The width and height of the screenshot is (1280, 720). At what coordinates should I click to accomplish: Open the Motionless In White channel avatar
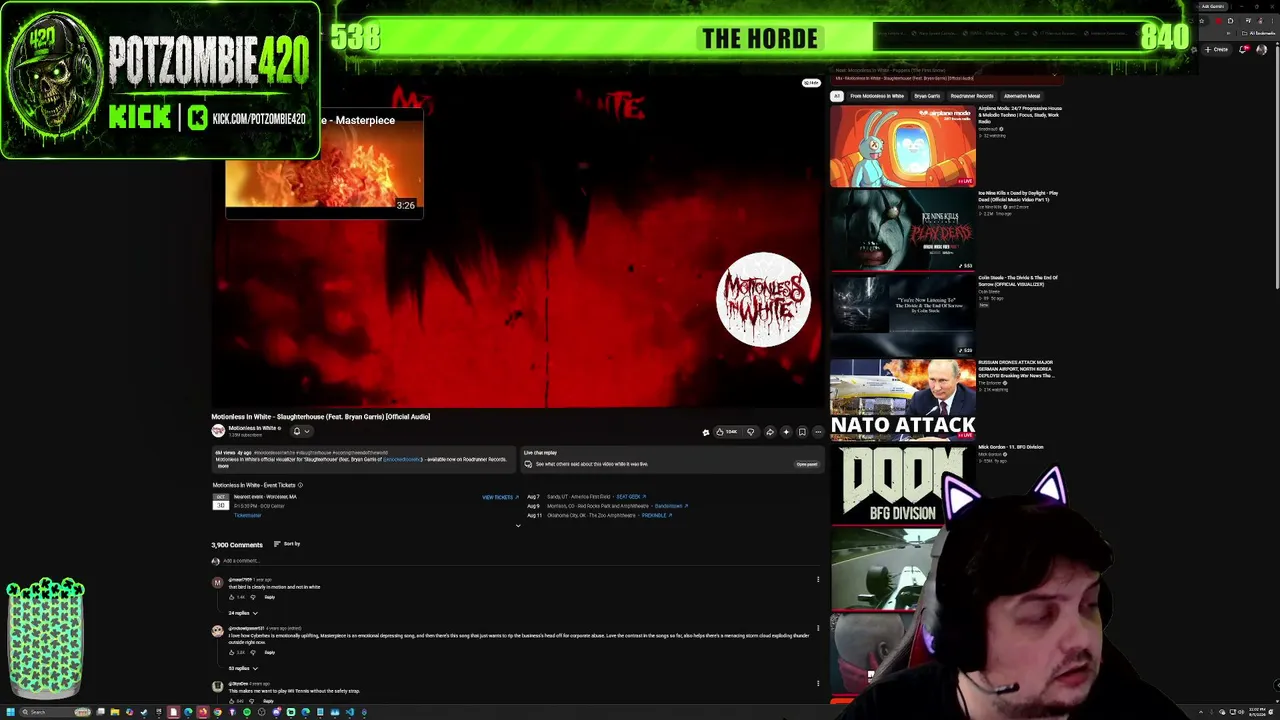coord(218,431)
